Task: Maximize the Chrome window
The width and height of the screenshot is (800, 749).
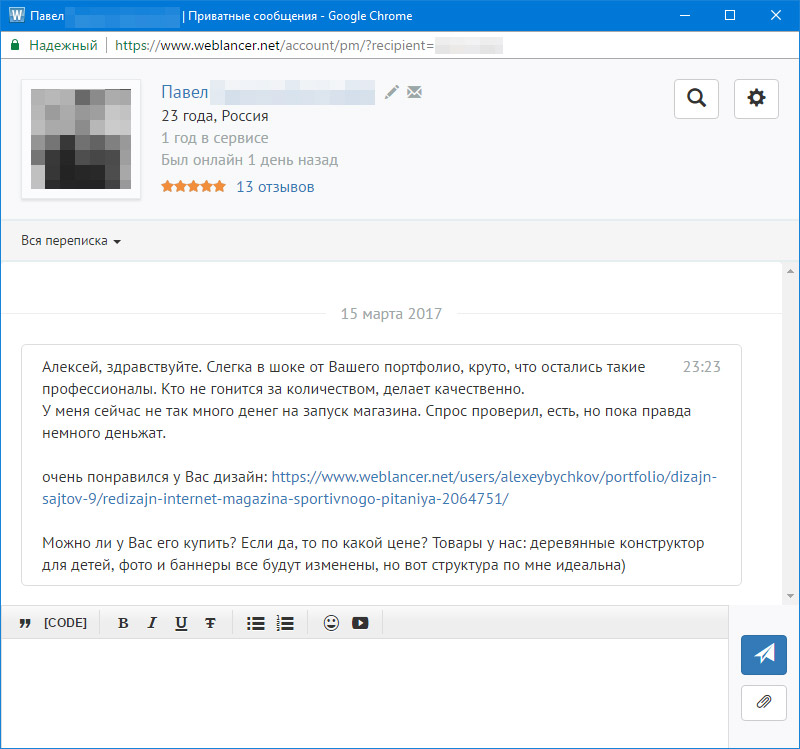Action: pyautogui.click(x=730, y=15)
